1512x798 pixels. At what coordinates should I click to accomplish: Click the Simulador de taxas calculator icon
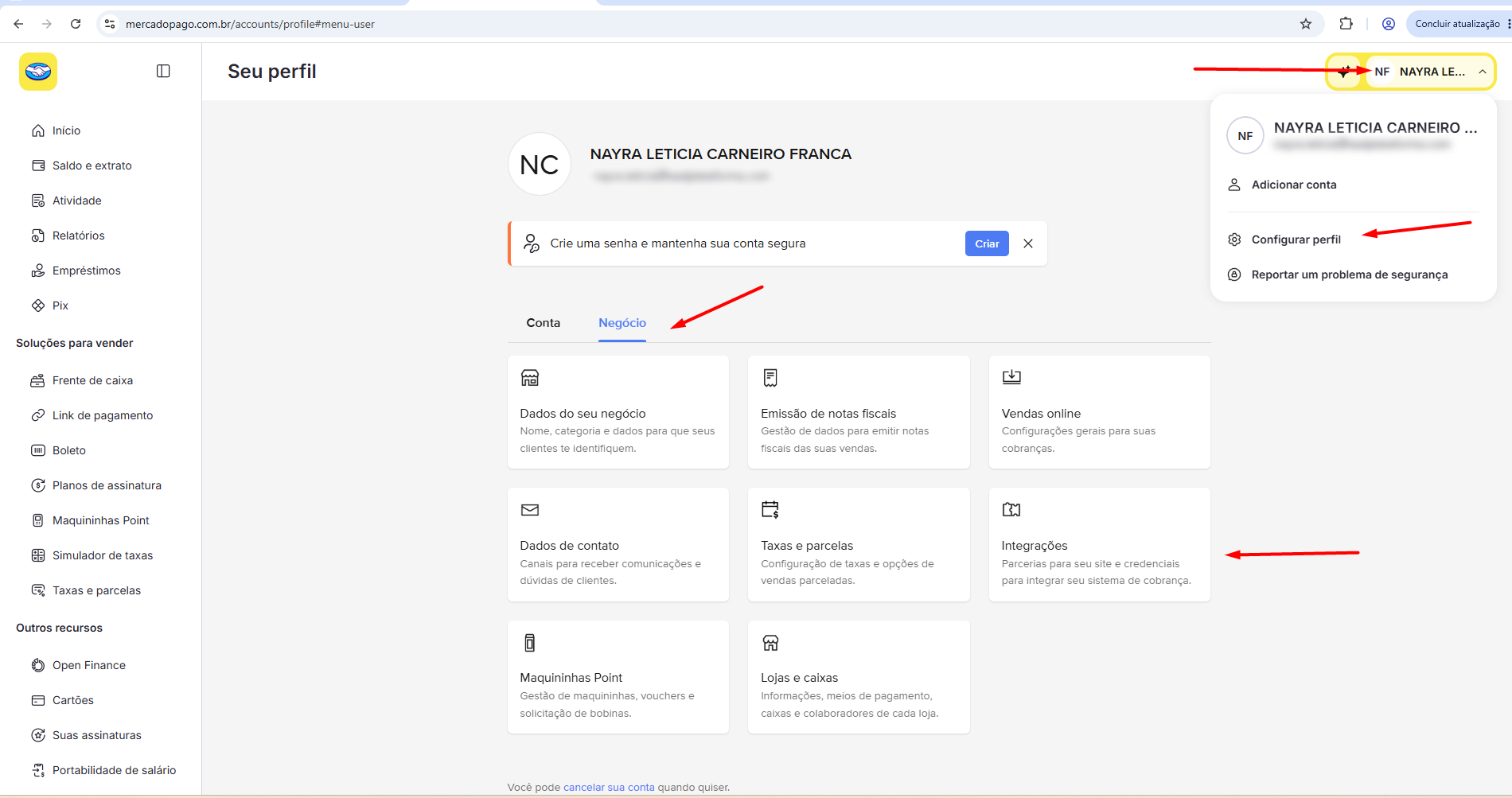click(x=38, y=555)
